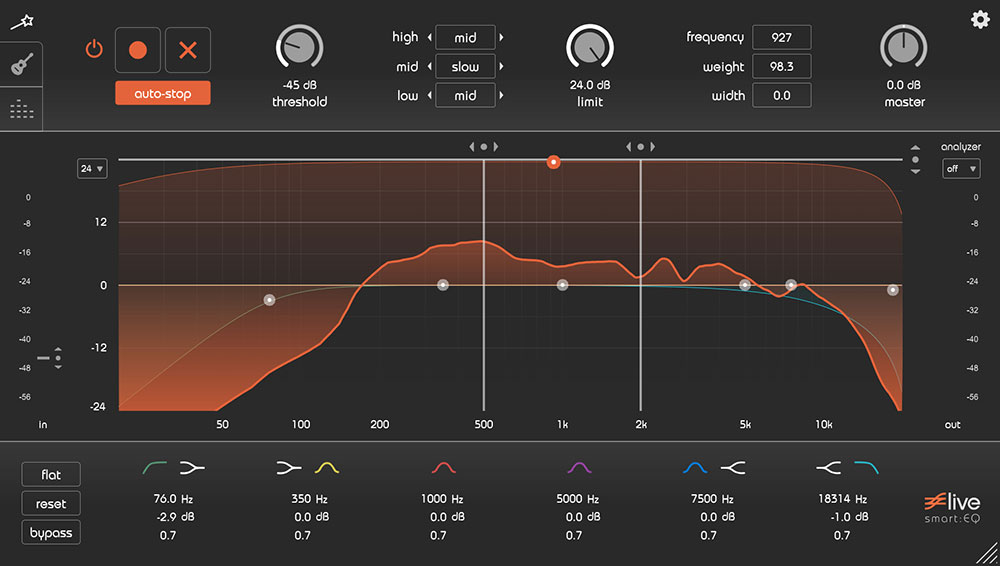Click right arrow next to high speed
Viewport: 1000px width, 566px height.
(x=502, y=38)
